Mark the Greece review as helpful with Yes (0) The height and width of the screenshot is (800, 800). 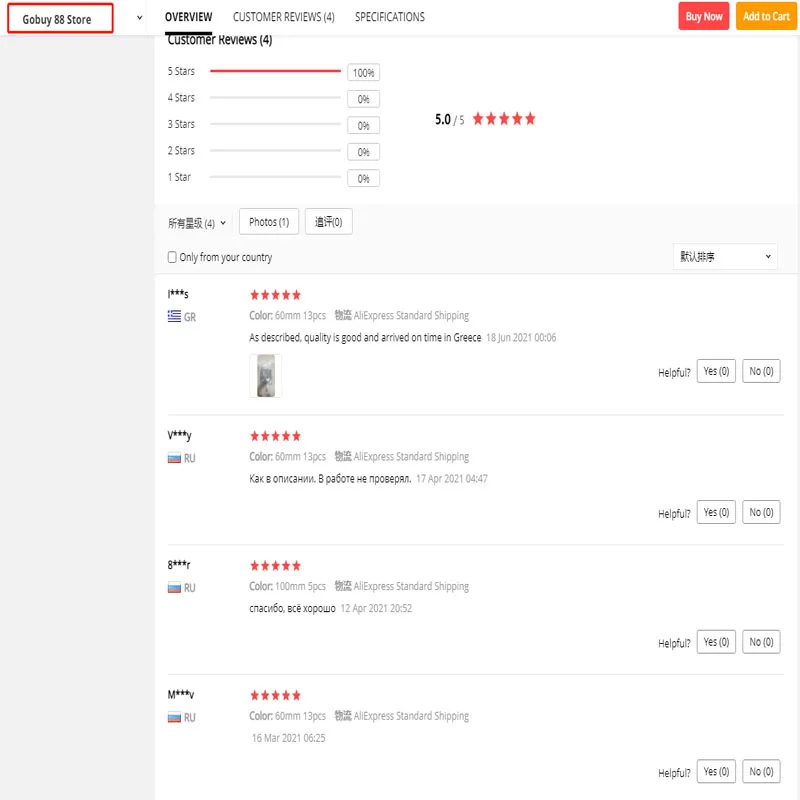716,371
